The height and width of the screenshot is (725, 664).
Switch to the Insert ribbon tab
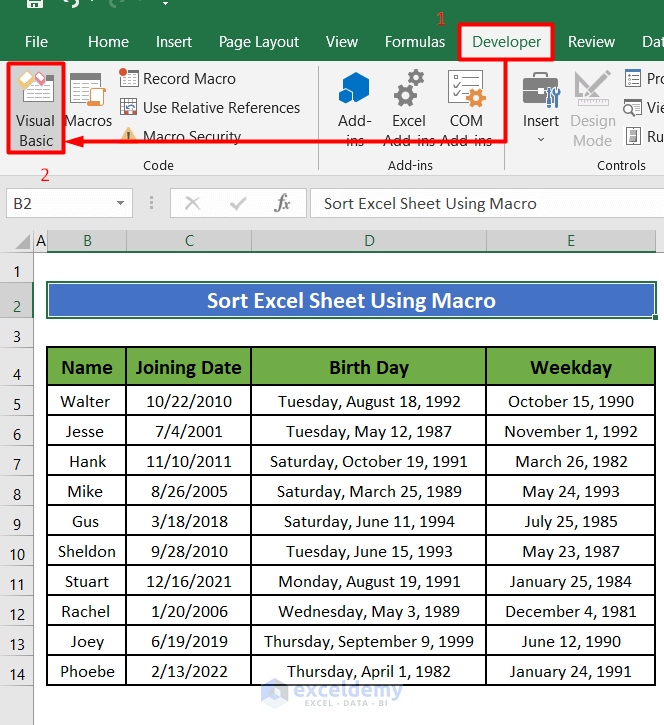click(173, 42)
